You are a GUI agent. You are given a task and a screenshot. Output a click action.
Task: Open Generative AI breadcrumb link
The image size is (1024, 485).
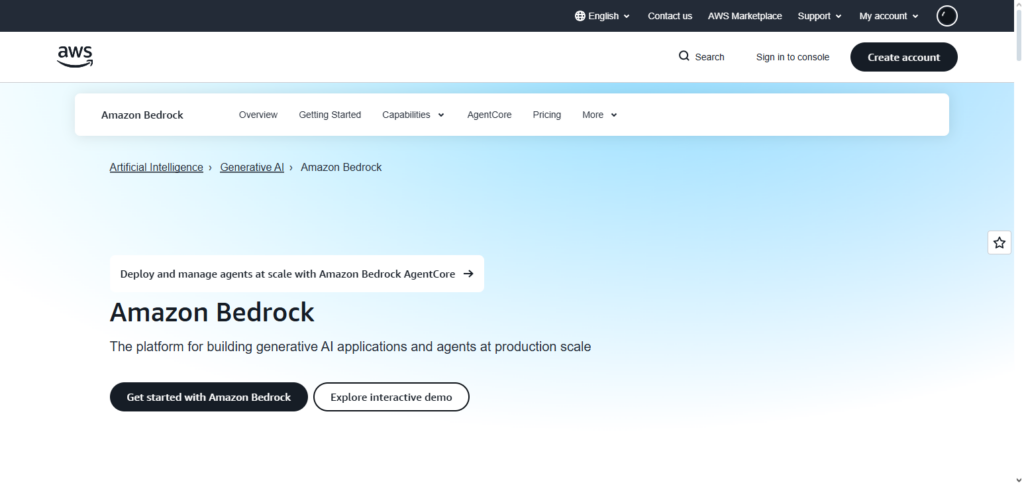point(252,167)
